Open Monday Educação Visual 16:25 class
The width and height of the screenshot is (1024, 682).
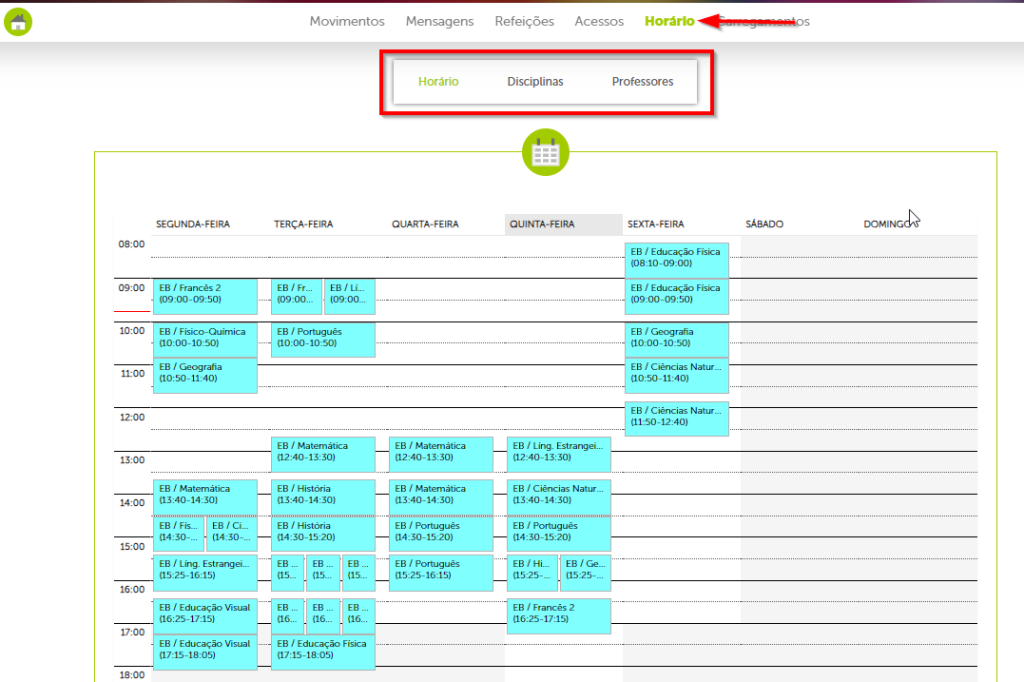tap(205, 615)
